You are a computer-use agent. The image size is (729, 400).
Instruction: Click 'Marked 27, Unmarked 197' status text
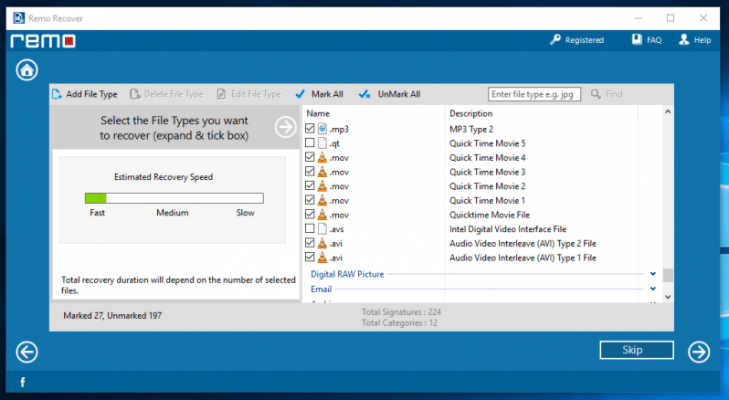[x=113, y=316]
